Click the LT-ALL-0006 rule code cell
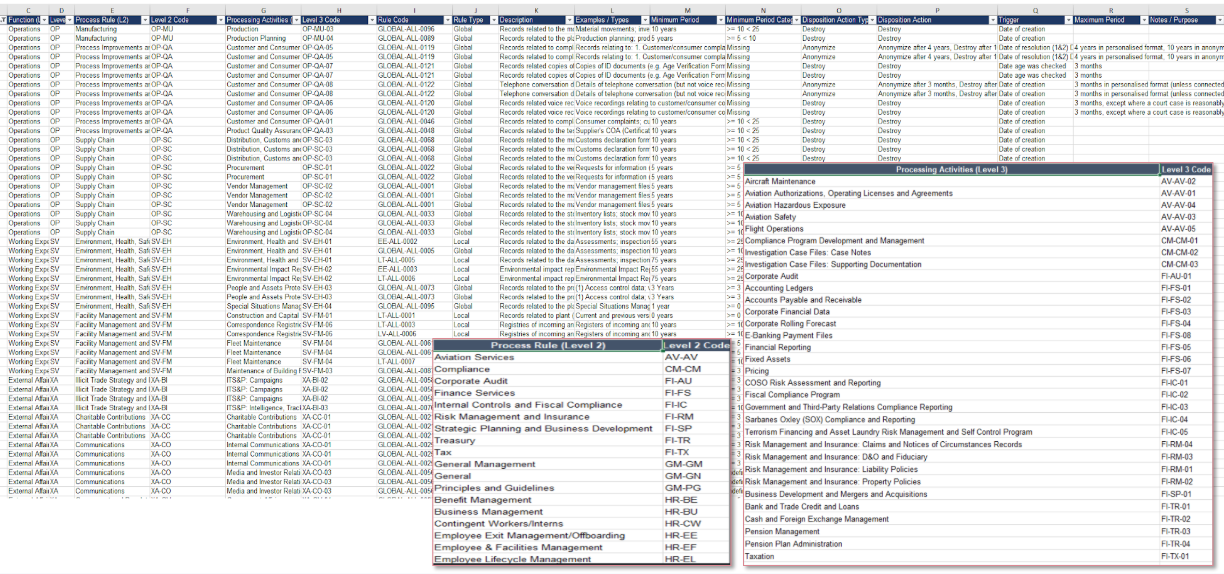This screenshot has width=1224, height=574. click(x=413, y=278)
